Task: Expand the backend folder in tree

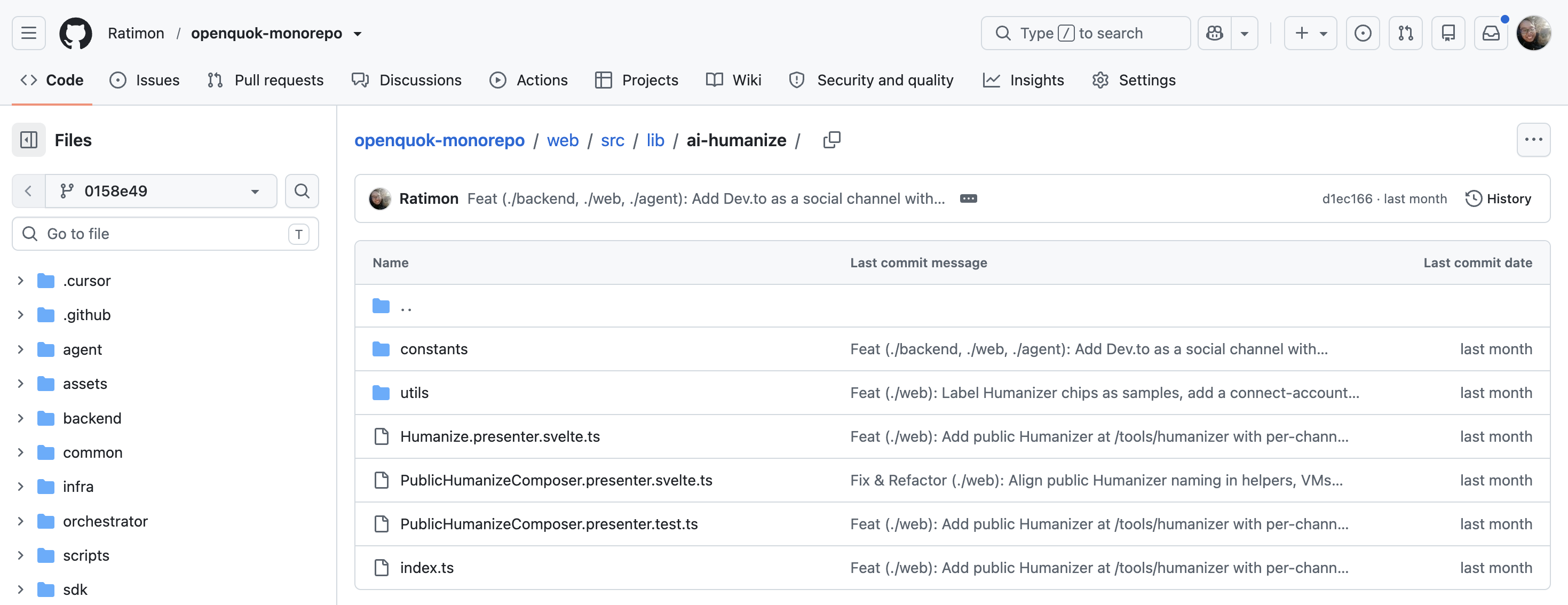Action: pyautogui.click(x=21, y=418)
